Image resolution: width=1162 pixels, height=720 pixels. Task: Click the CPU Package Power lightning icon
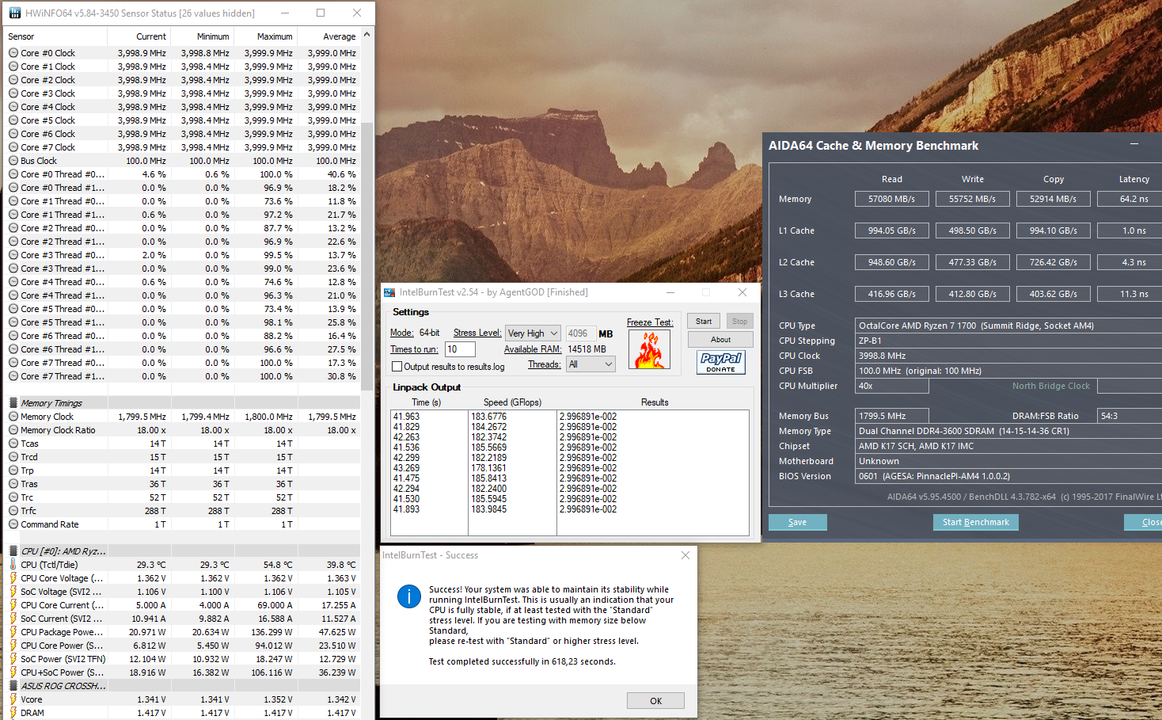point(13,632)
